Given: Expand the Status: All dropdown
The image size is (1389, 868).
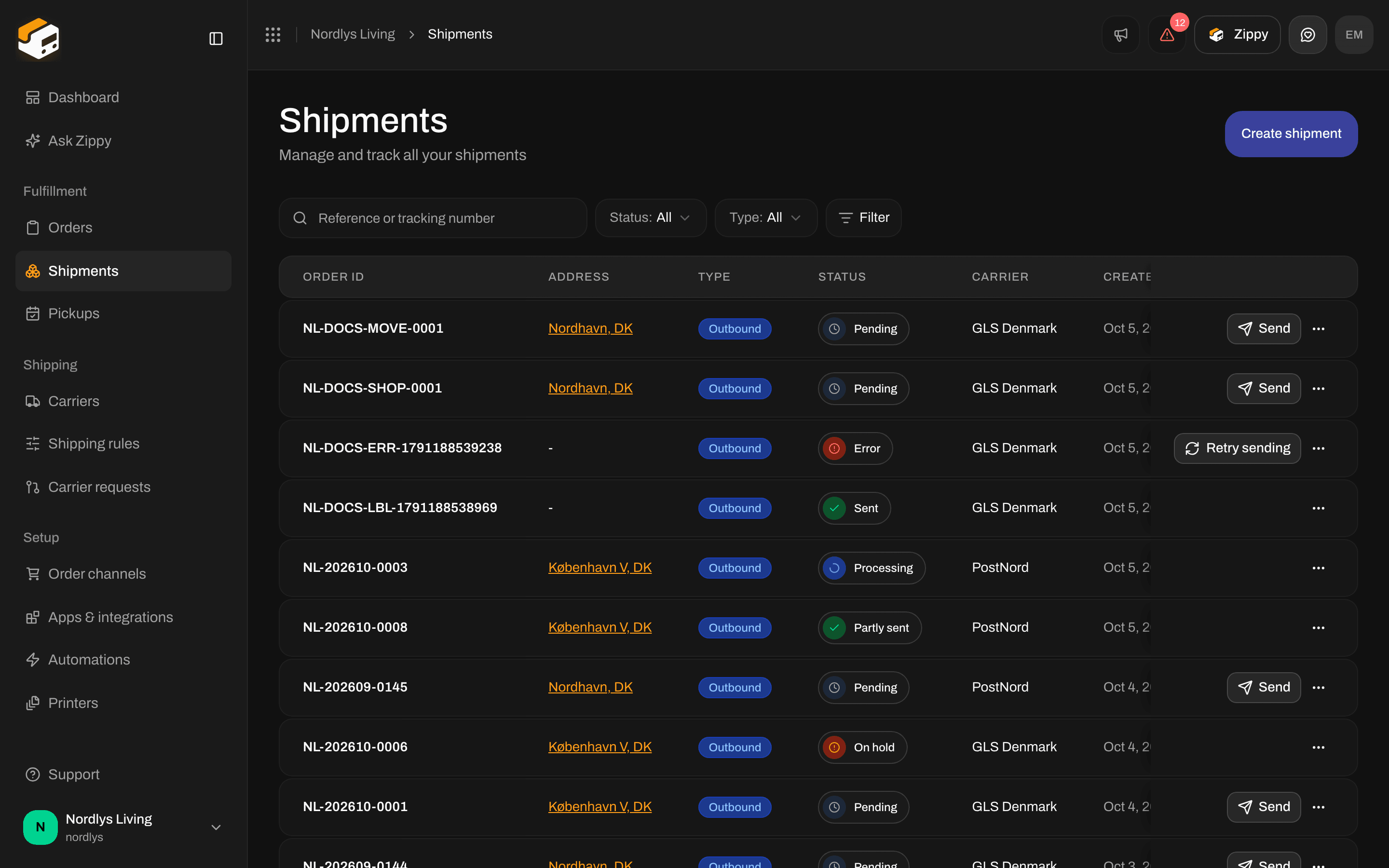Looking at the screenshot, I should point(650,217).
